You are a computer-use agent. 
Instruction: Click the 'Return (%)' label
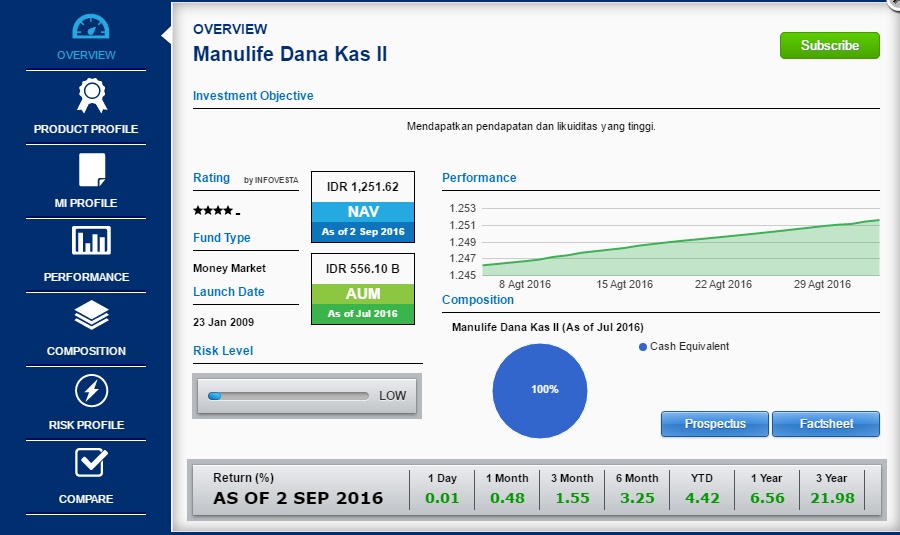(x=243, y=478)
